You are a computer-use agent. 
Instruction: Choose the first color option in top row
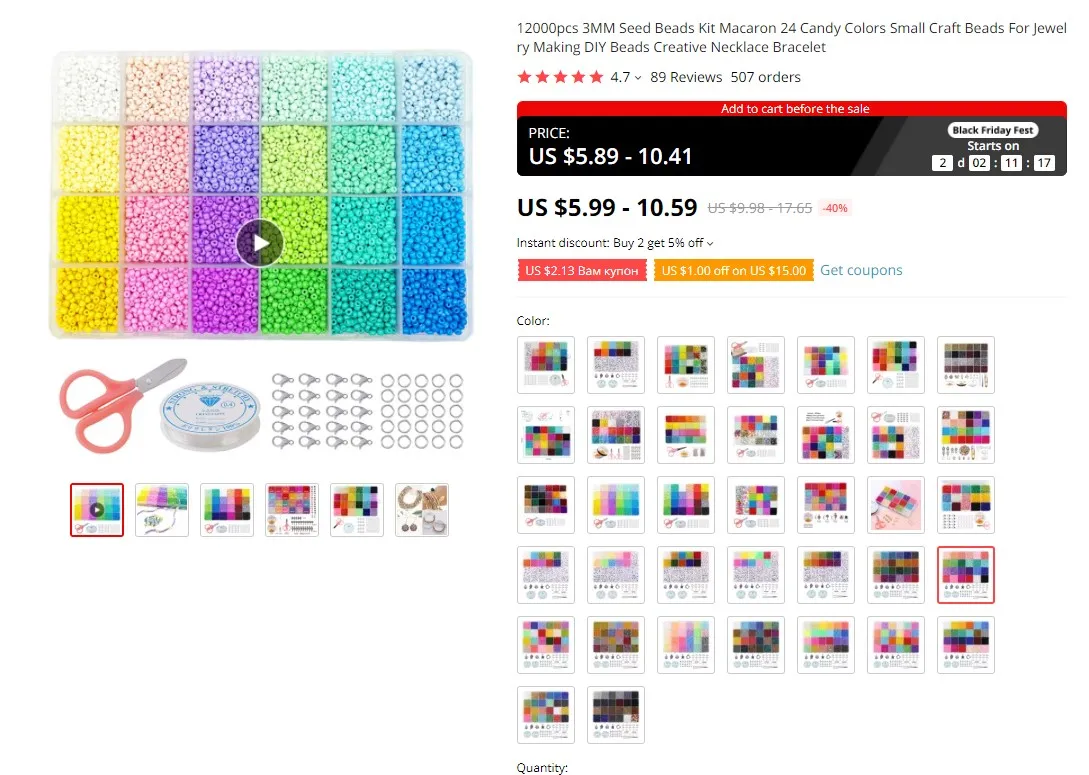[546, 365]
